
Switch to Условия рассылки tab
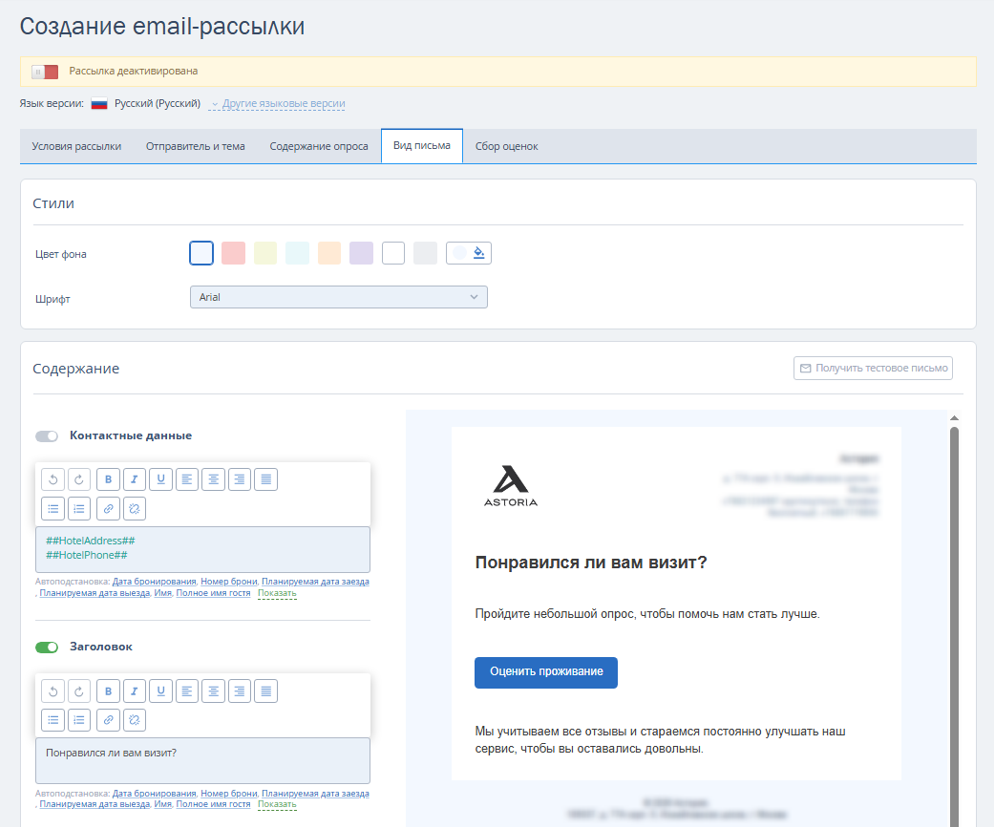tap(77, 146)
